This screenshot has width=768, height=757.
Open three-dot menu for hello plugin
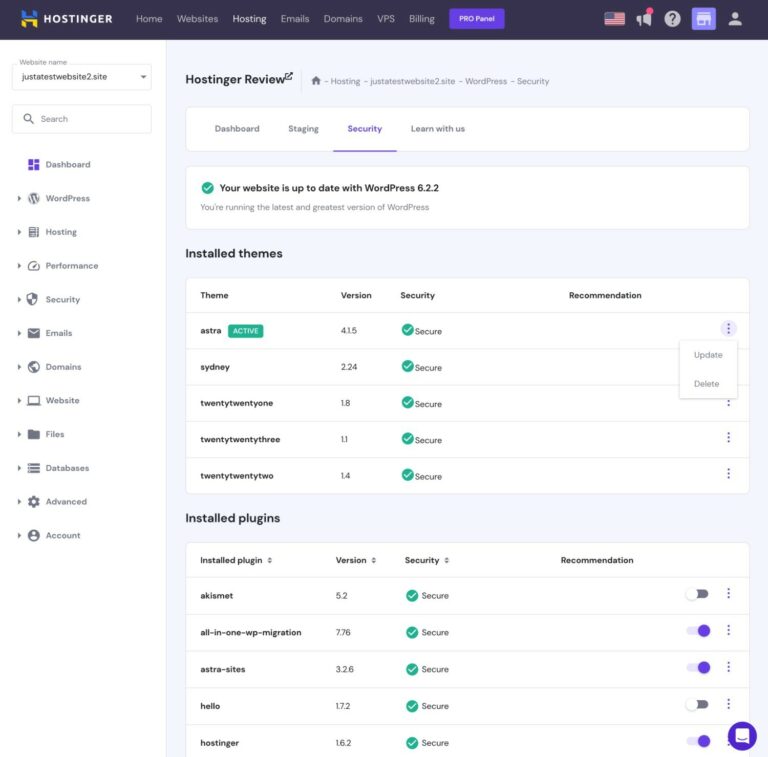point(728,704)
